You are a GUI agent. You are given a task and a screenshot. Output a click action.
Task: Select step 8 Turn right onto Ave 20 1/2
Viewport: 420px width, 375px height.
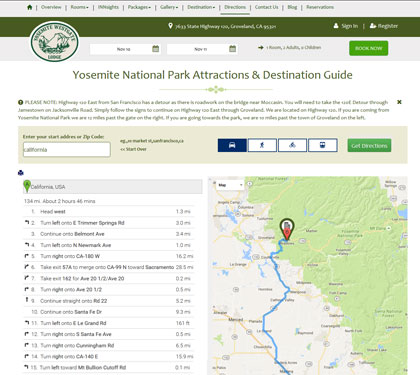click(109, 289)
